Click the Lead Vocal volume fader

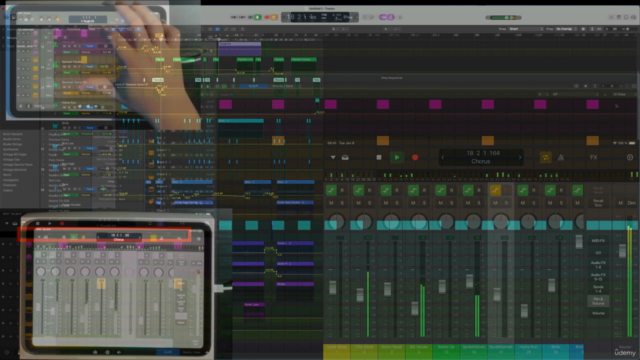333,288
